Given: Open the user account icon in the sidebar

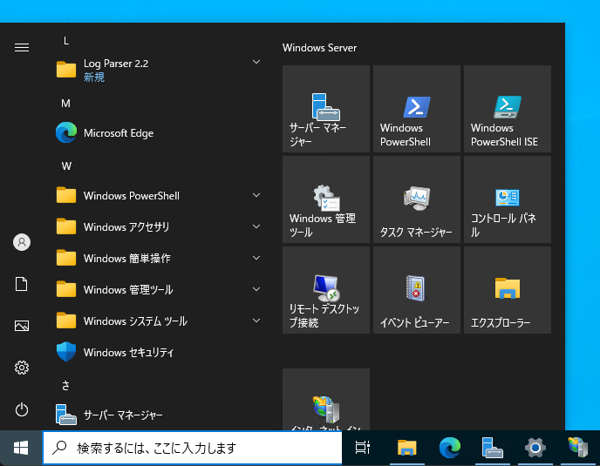Looking at the screenshot, I should [x=22, y=242].
